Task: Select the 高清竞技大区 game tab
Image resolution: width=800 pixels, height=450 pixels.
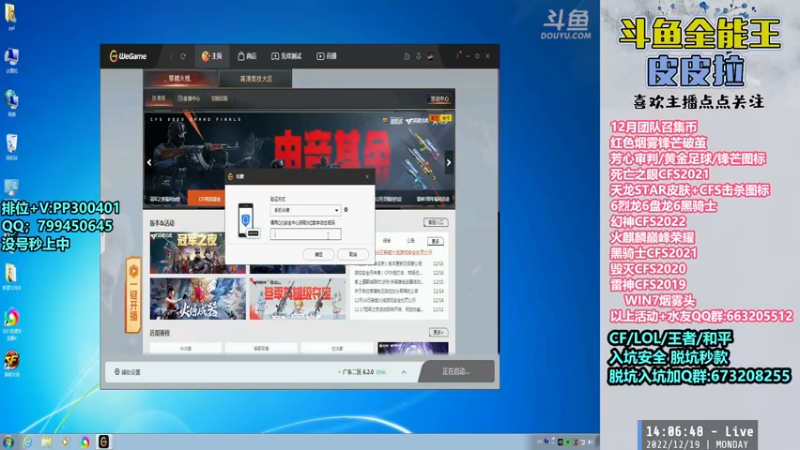Action: [256, 79]
